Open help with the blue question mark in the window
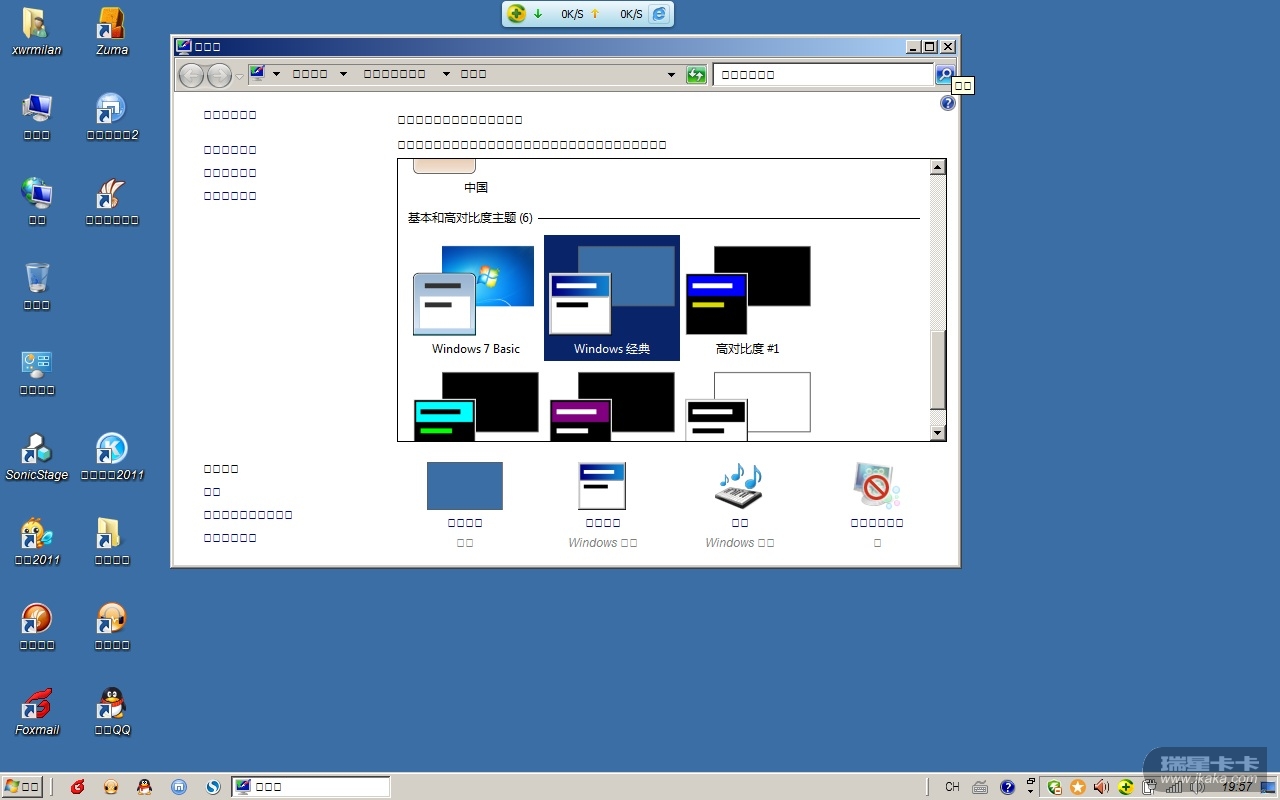1280x800 pixels. click(948, 103)
